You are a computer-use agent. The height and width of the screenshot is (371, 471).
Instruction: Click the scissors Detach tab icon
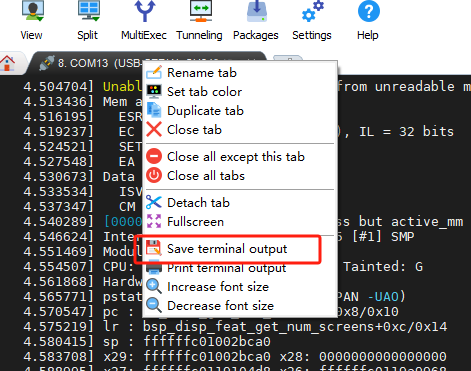(154, 202)
